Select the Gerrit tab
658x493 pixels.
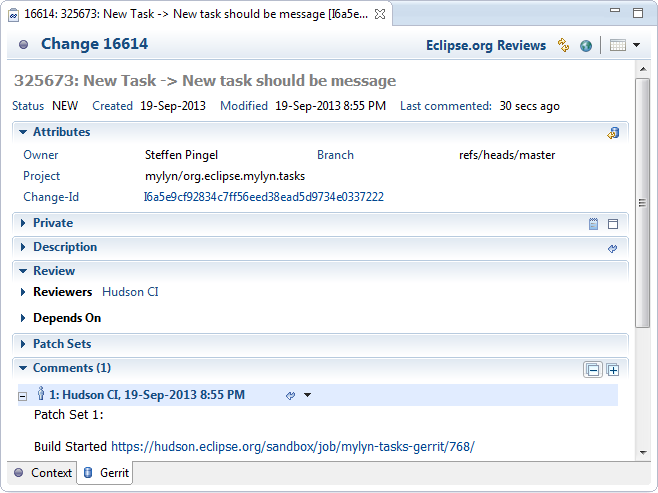106,473
